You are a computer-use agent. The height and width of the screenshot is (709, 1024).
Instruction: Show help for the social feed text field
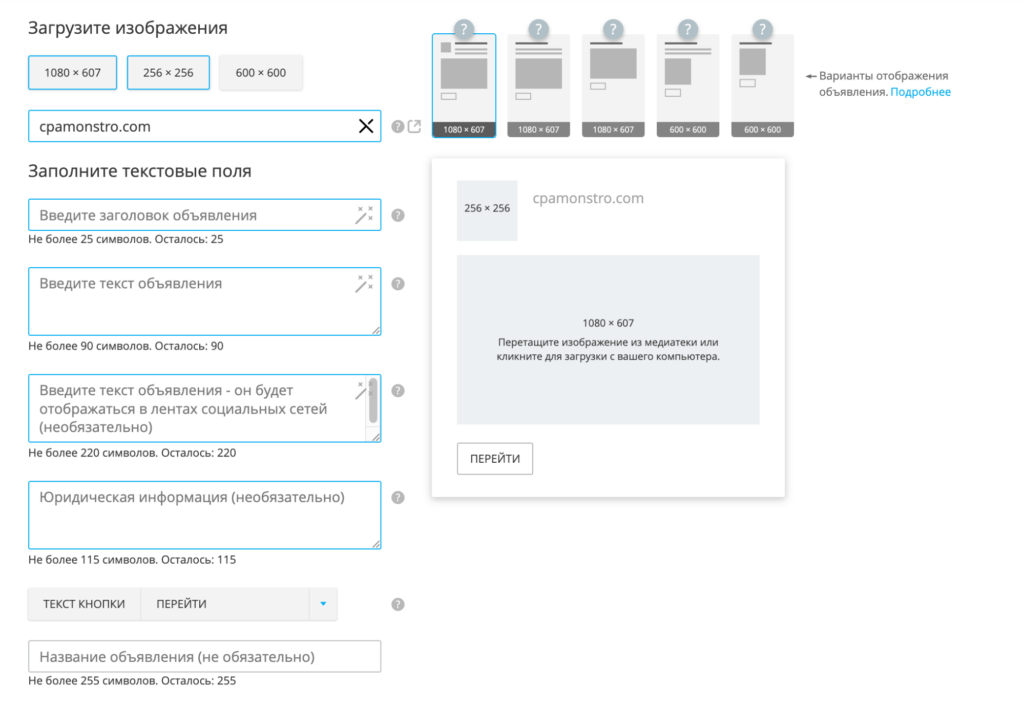(x=398, y=390)
